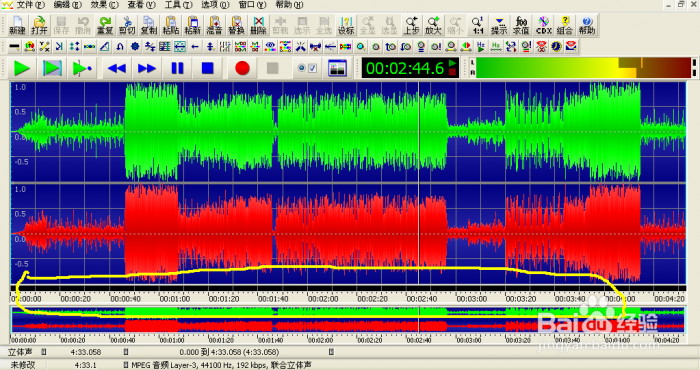This screenshot has width=700, height=370.
Task: Click the blue Fast Forward button
Action: pos(147,68)
